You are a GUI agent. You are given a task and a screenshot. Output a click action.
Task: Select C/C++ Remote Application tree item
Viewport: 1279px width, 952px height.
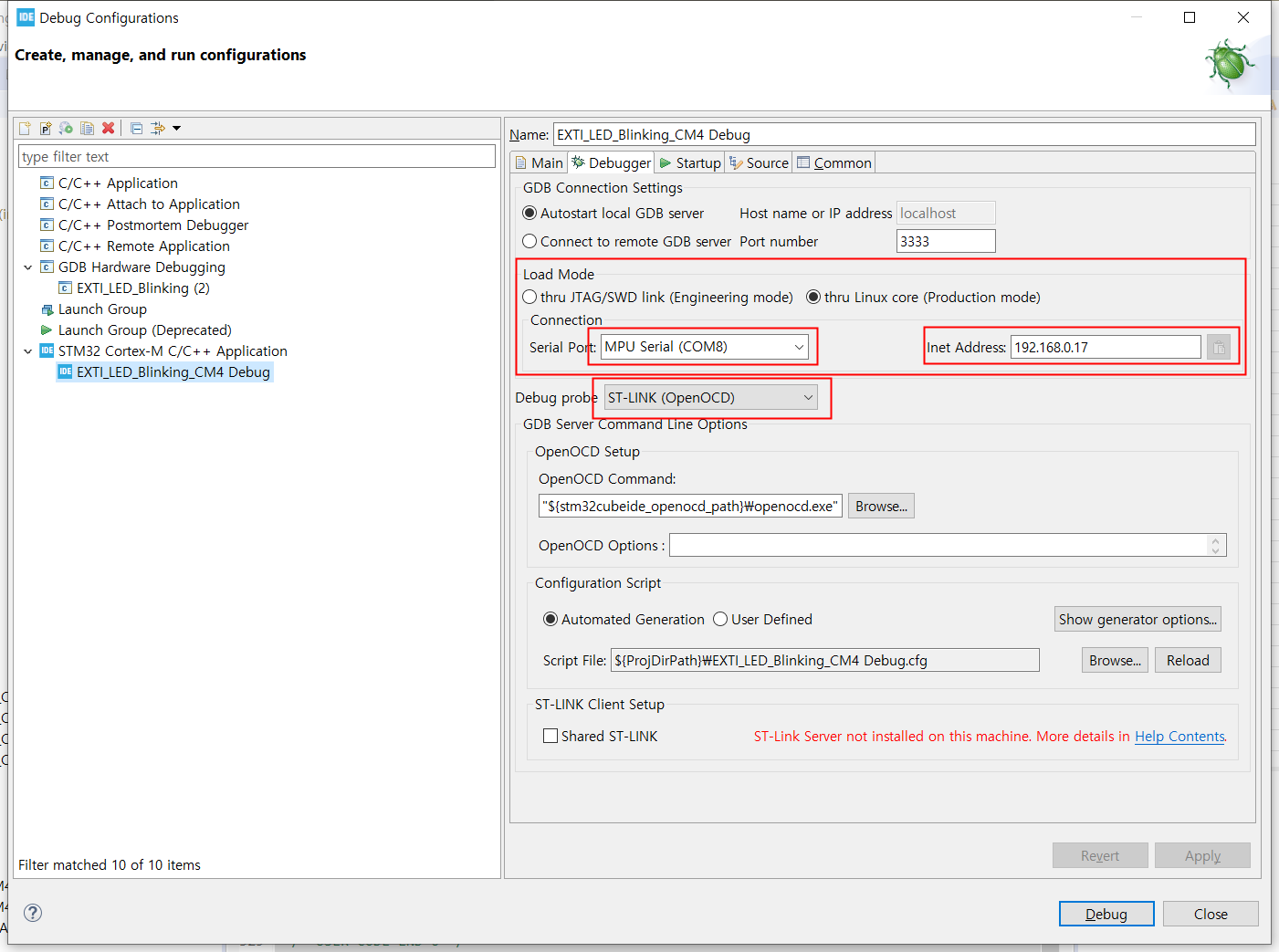(x=144, y=246)
